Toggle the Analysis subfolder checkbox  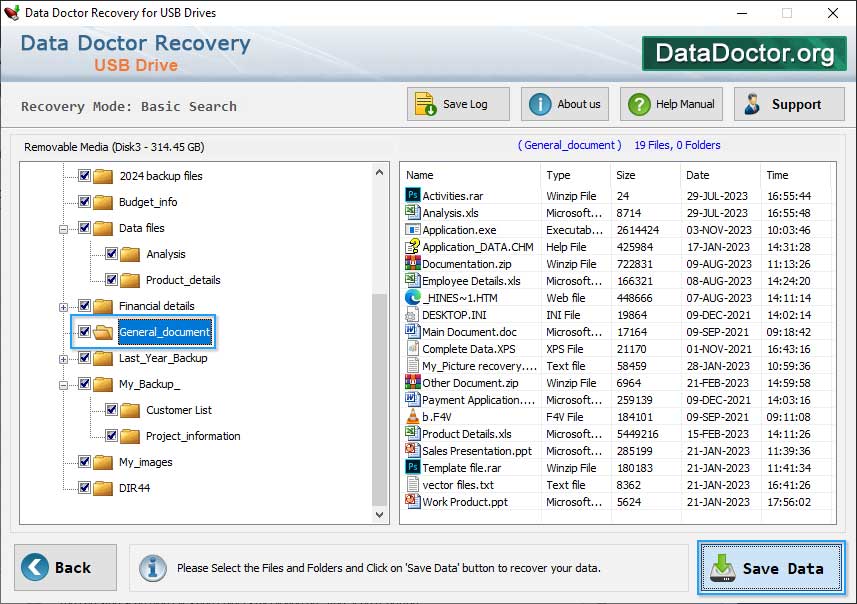(x=111, y=254)
